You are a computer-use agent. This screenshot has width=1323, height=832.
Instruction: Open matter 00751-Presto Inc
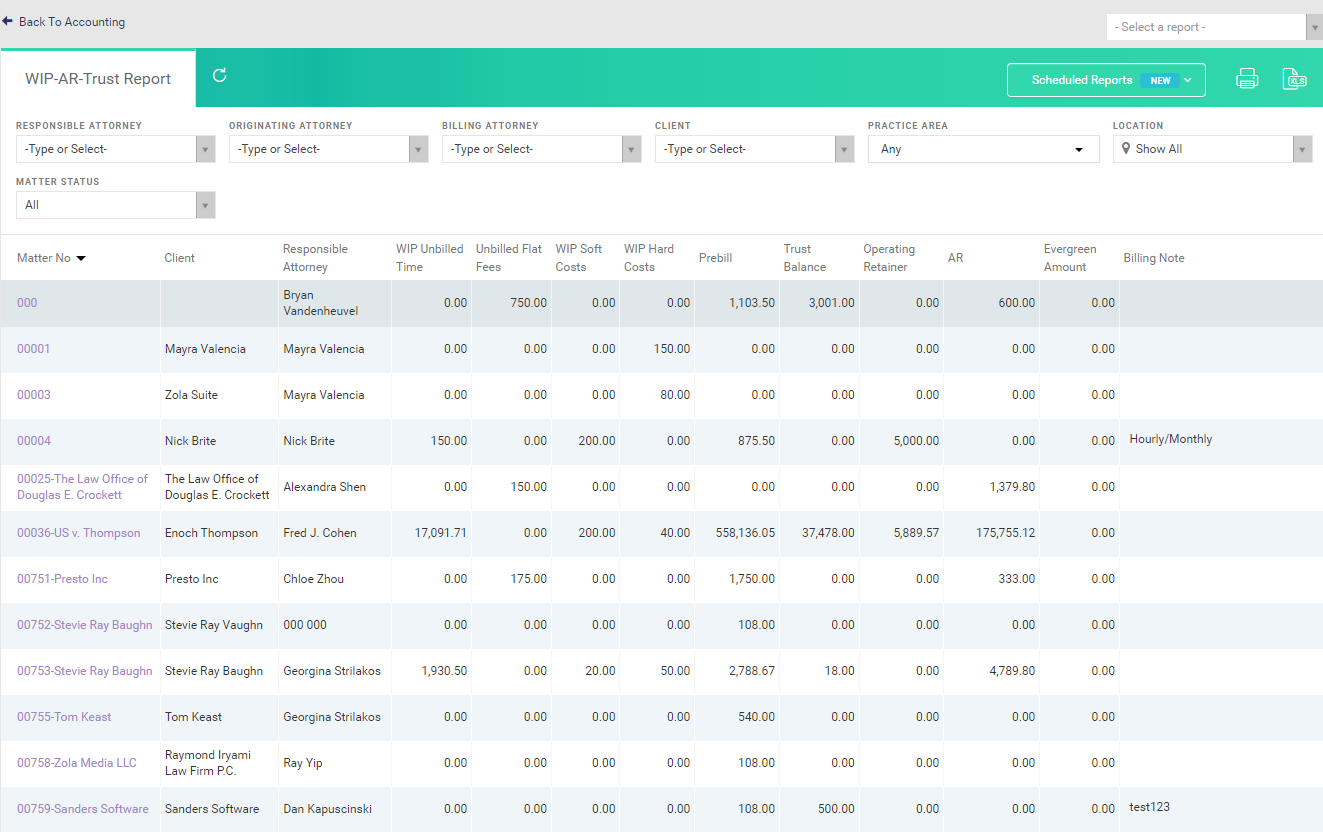point(62,579)
